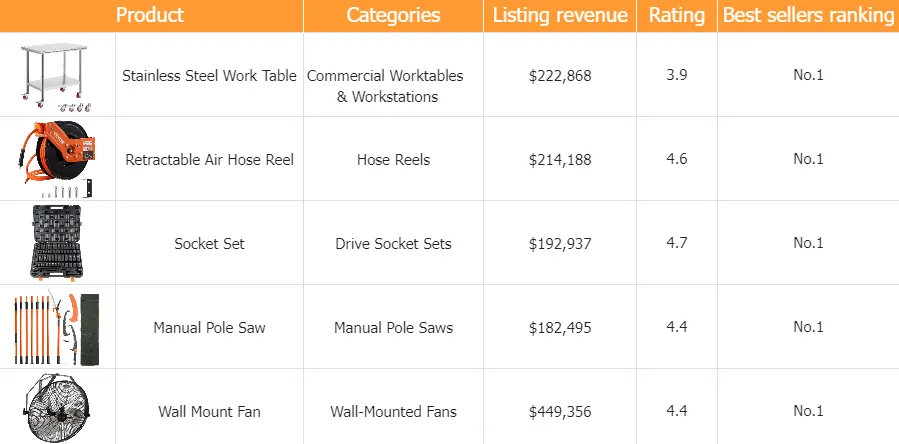Select the black socket set thumbnail
The height and width of the screenshot is (444, 899).
[x=57, y=243]
